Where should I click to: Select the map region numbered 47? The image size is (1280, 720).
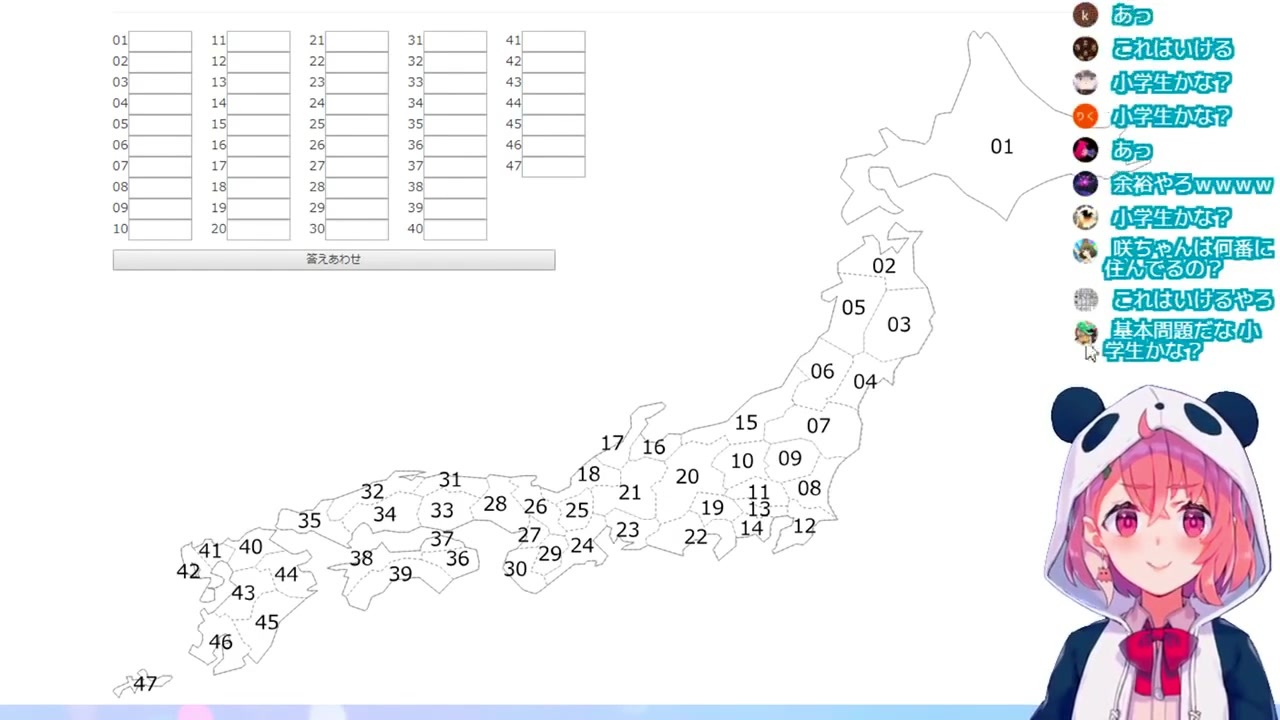tap(145, 684)
